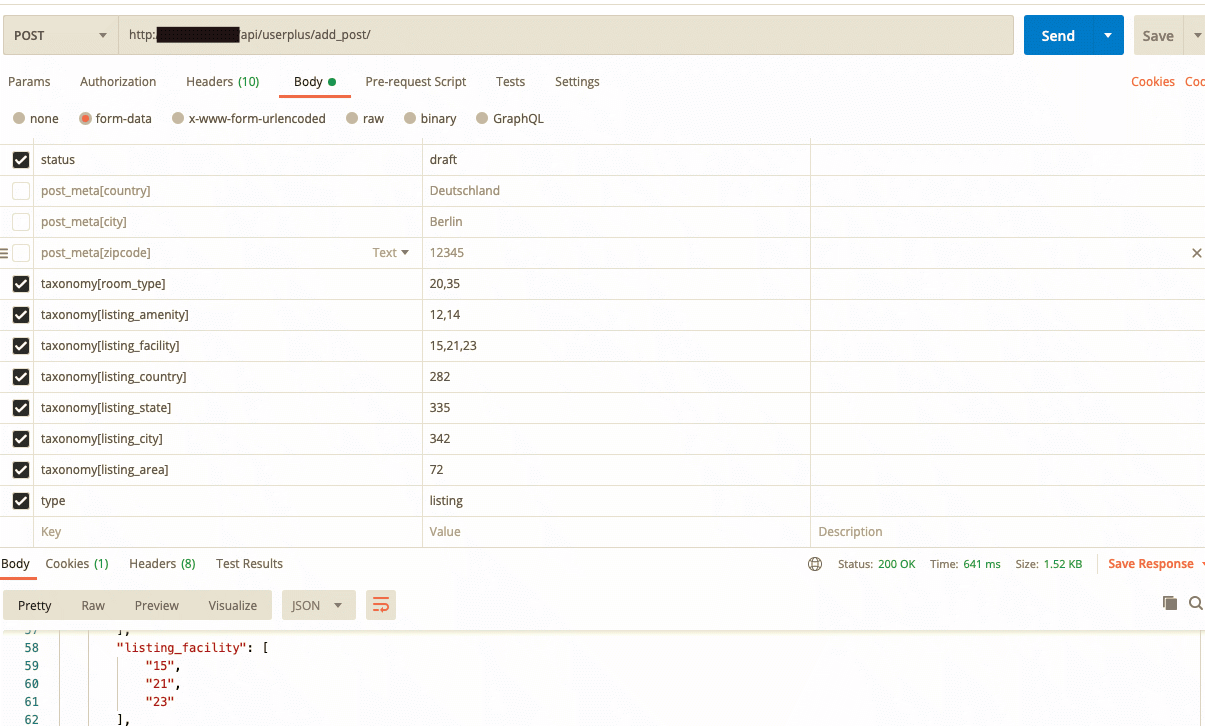Click the blue Send button

point(1058,35)
